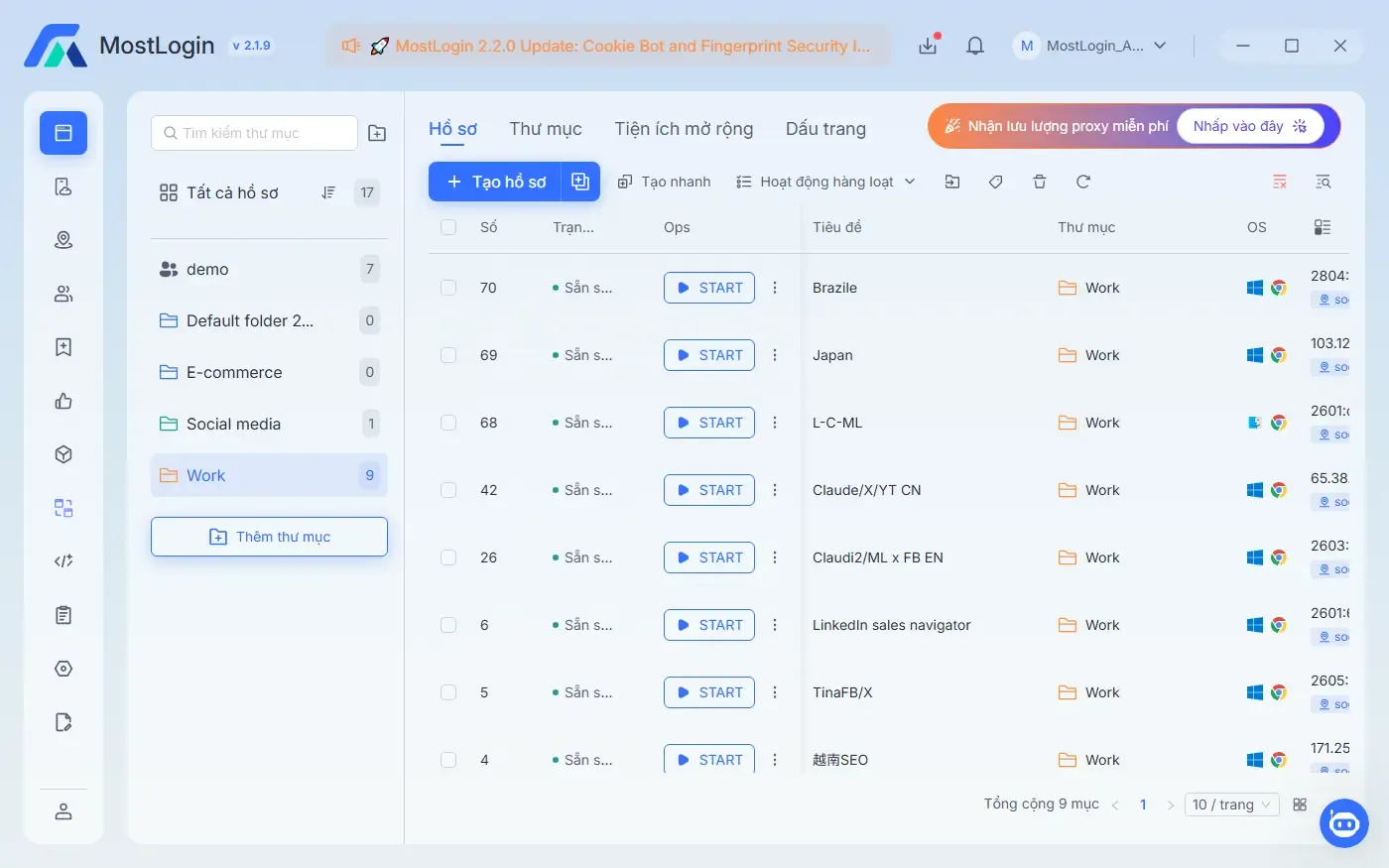Image resolution: width=1389 pixels, height=868 pixels.
Task: Select the Default folder 2... entry
Action: (269, 320)
